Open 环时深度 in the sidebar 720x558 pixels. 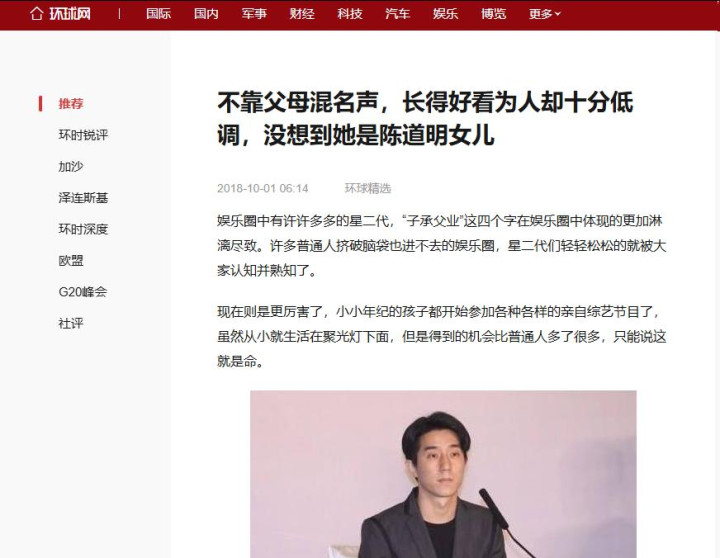[x=83, y=229]
